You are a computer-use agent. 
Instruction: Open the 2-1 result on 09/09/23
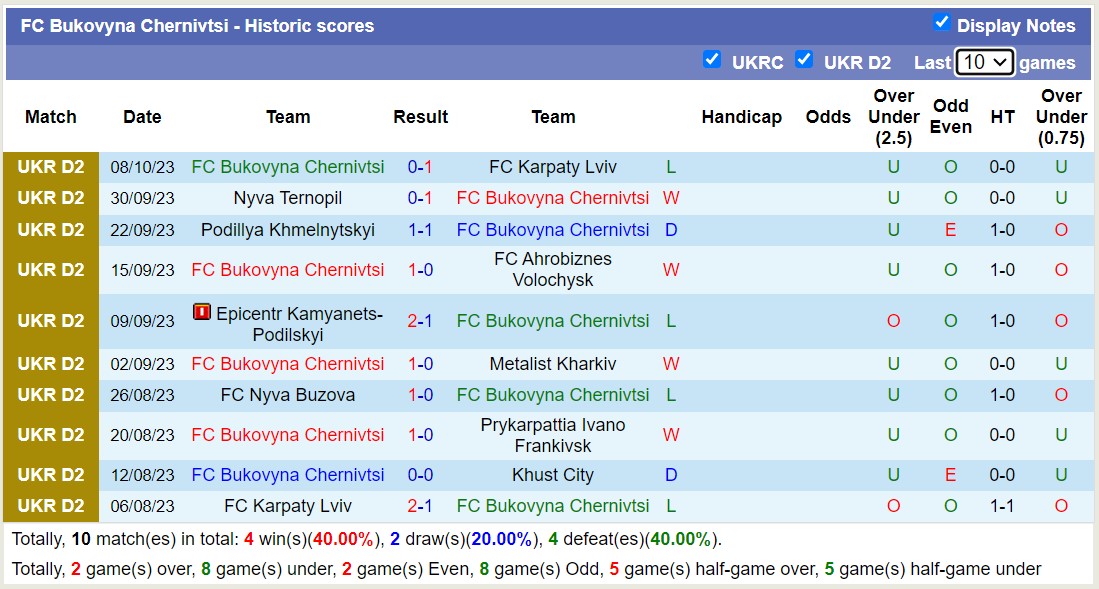click(x=420, y=321)
